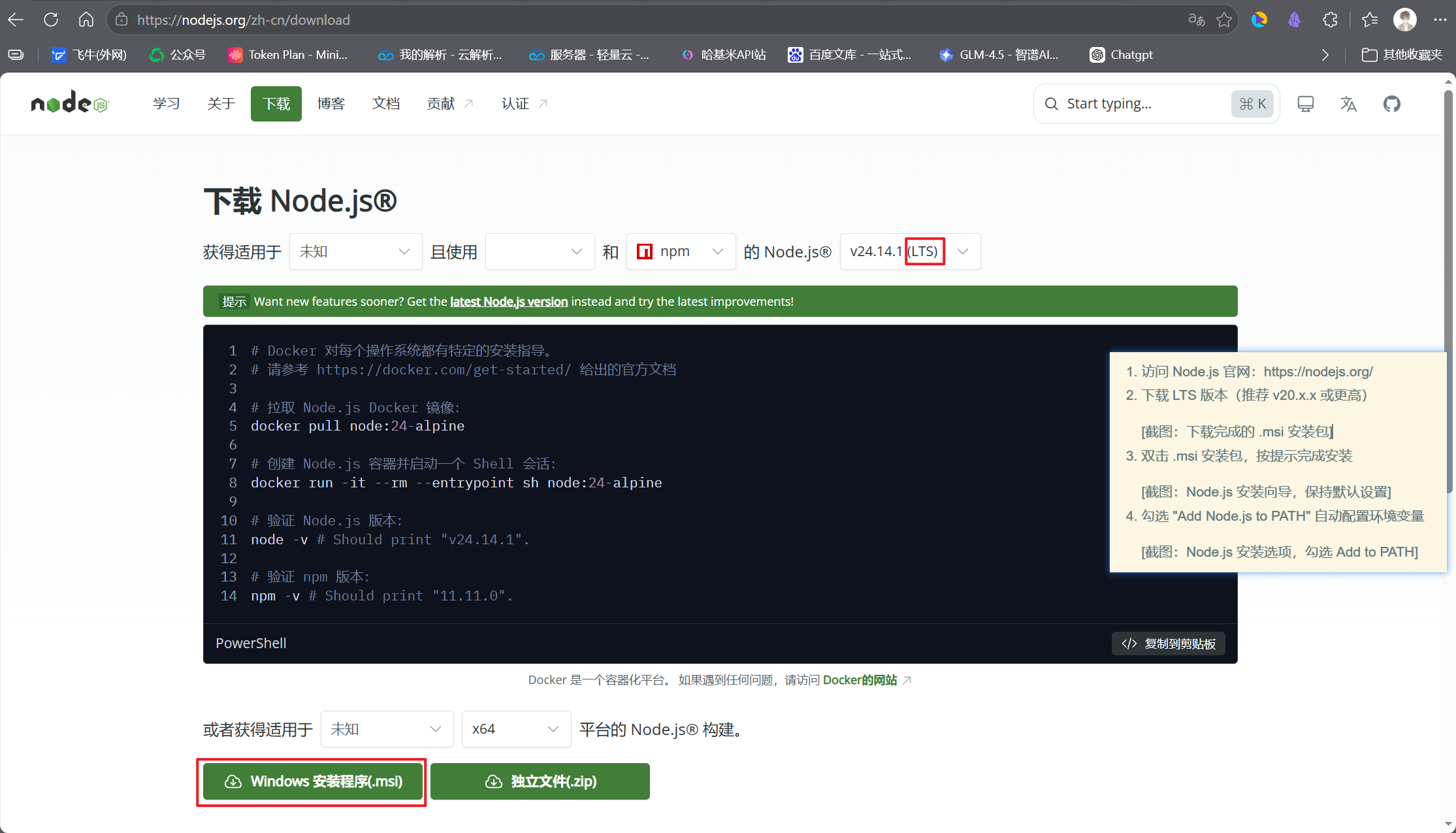Viewport: 1456px width, 833px height.
Task: Click the browser address bar URL
Action: (x=244, y=20)
